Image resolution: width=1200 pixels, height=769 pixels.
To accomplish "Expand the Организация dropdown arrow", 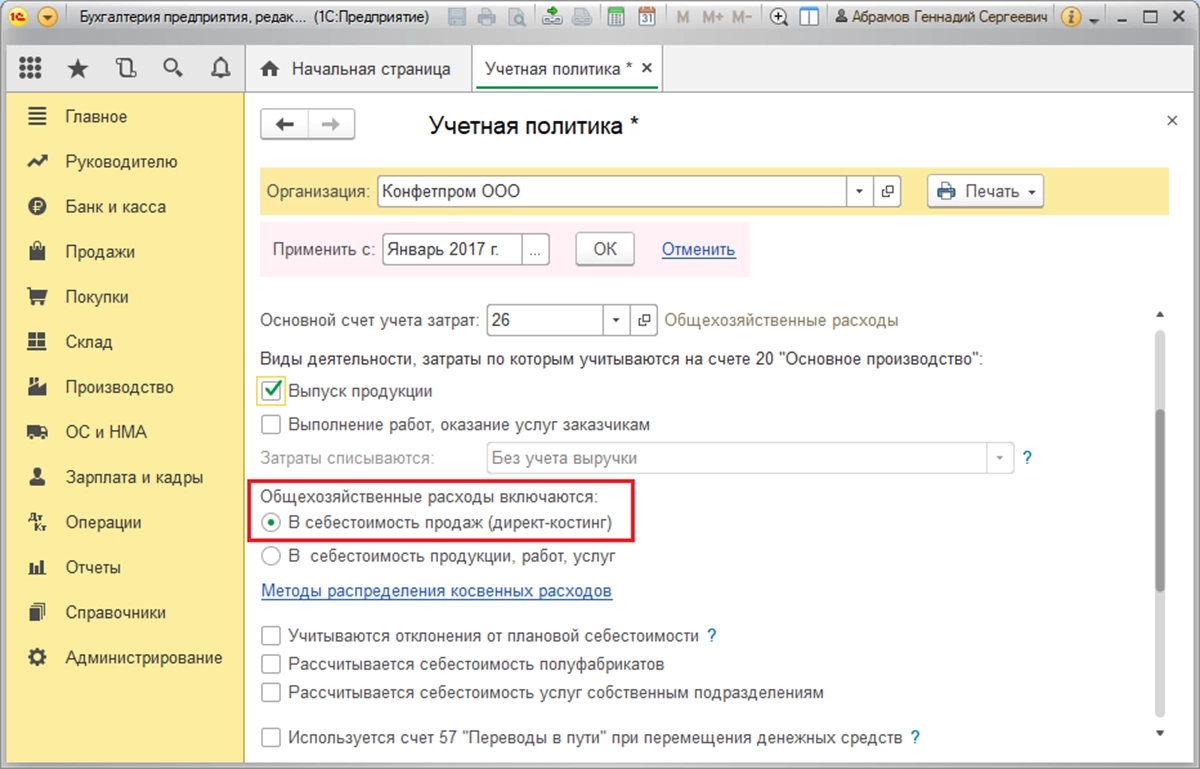I will pyautogui.click(x=860, y=191).
